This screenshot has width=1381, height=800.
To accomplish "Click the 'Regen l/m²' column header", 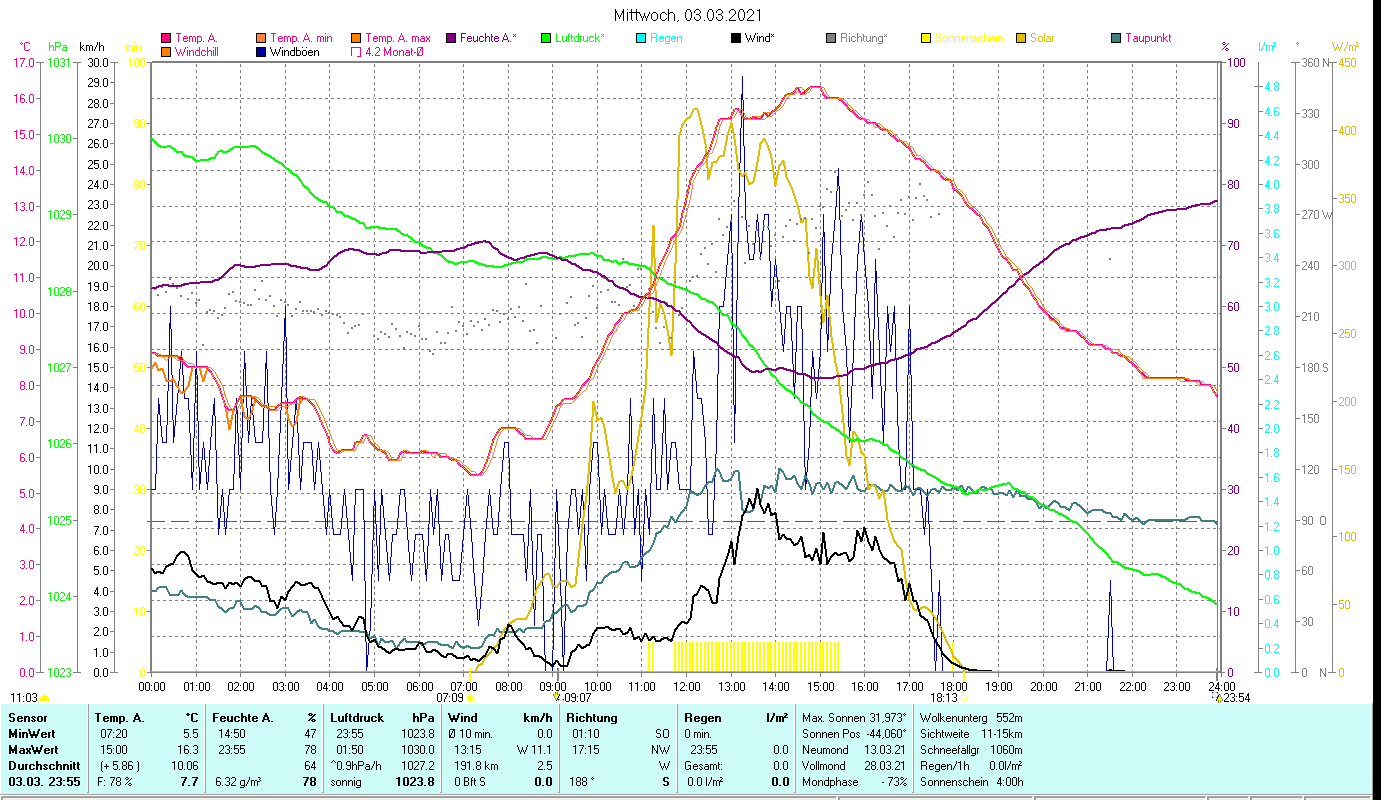I will 736,718.
